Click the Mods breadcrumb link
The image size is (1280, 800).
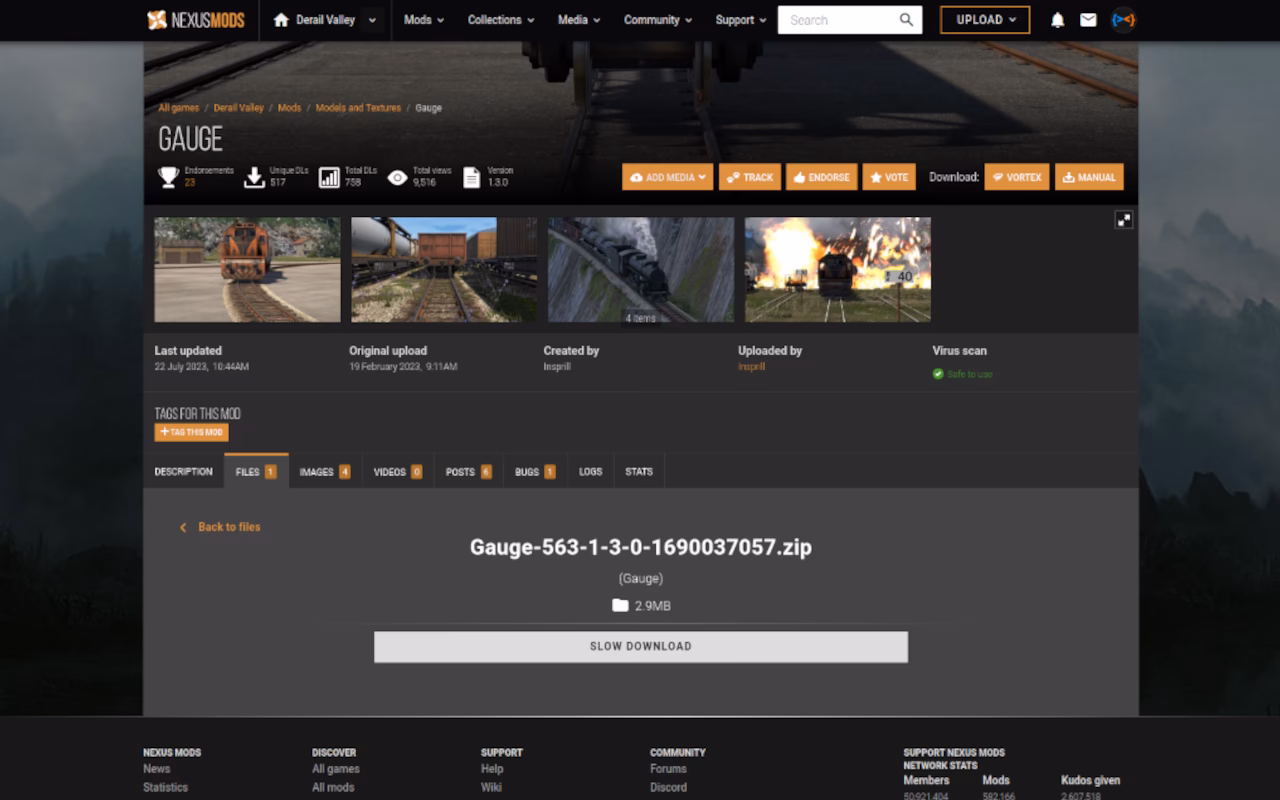tap(289, 108)
